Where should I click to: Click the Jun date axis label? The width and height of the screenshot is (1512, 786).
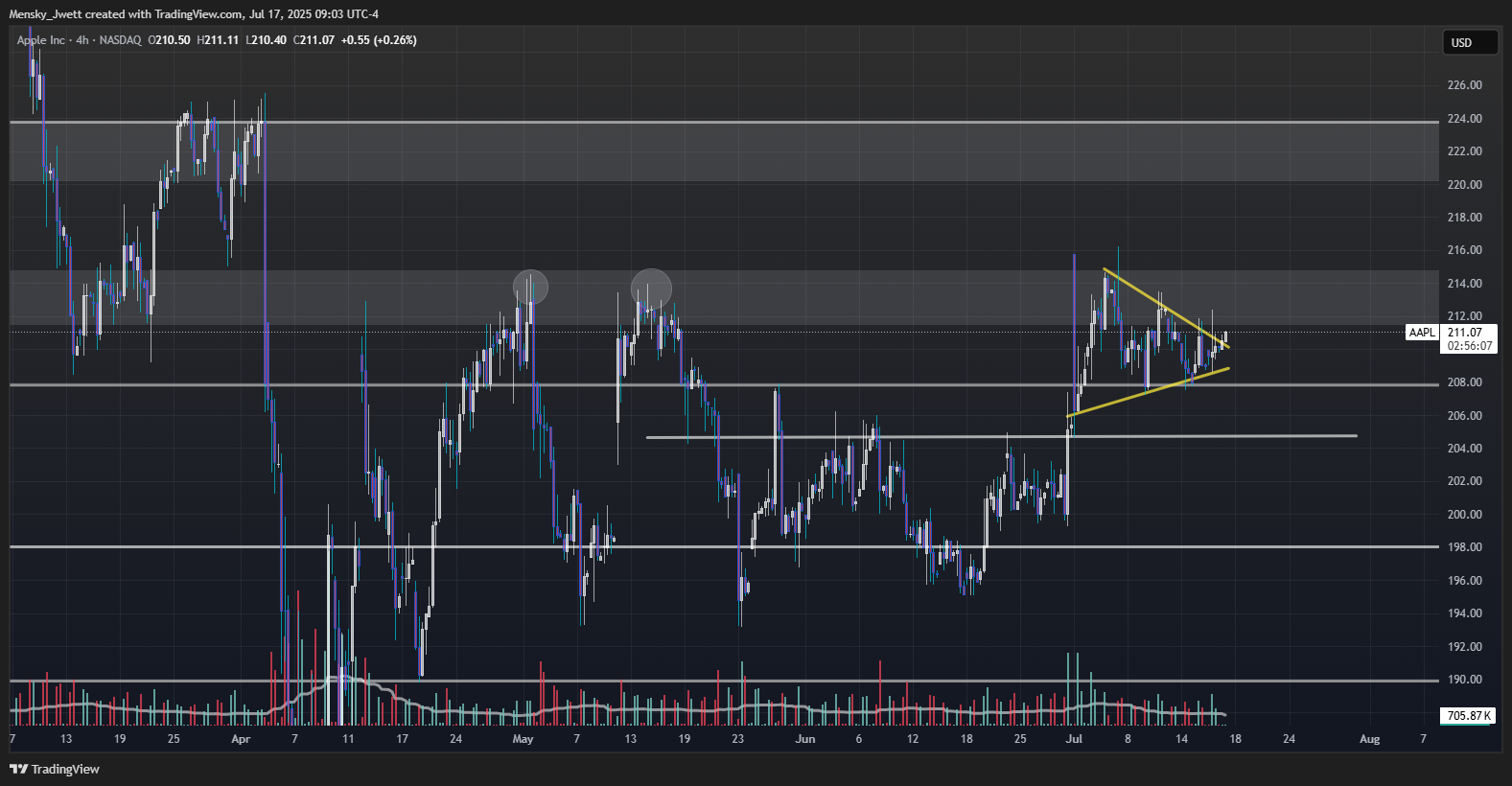pyautogui.click(x=805, y=739)
